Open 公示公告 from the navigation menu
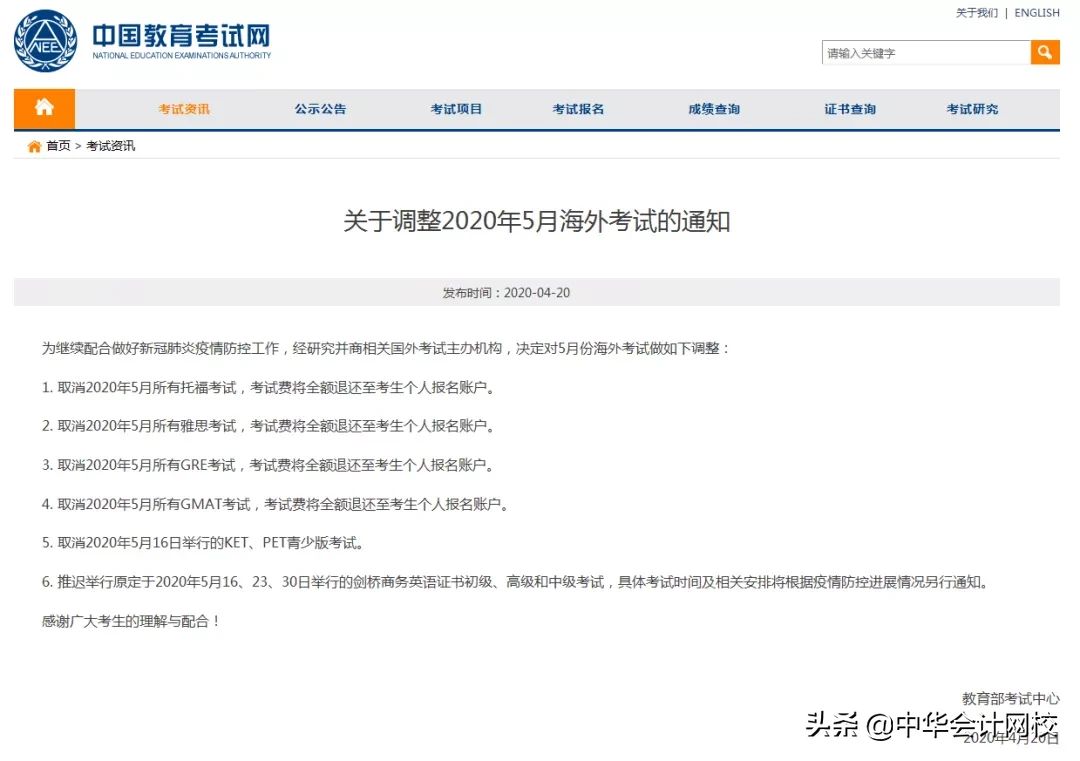Screen dimensions: 1080x761 pyautogui.click(x=319, y=109)
